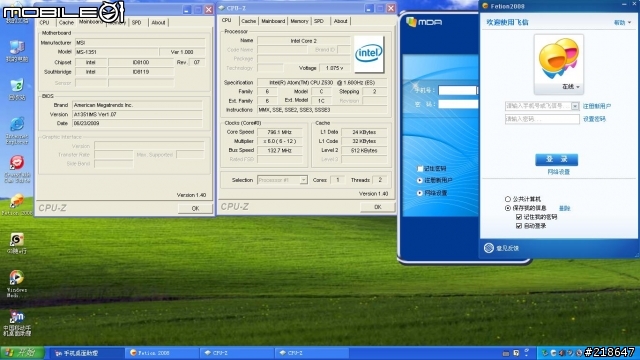Click the BIOS date 06/23/2009

tap(137, 123)
